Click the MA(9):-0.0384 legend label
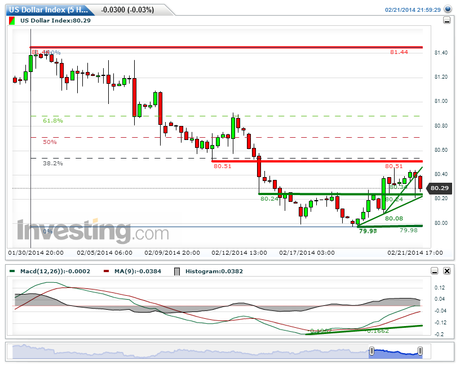The height and width of the screenshot is (366, 460). coord(138,271)
